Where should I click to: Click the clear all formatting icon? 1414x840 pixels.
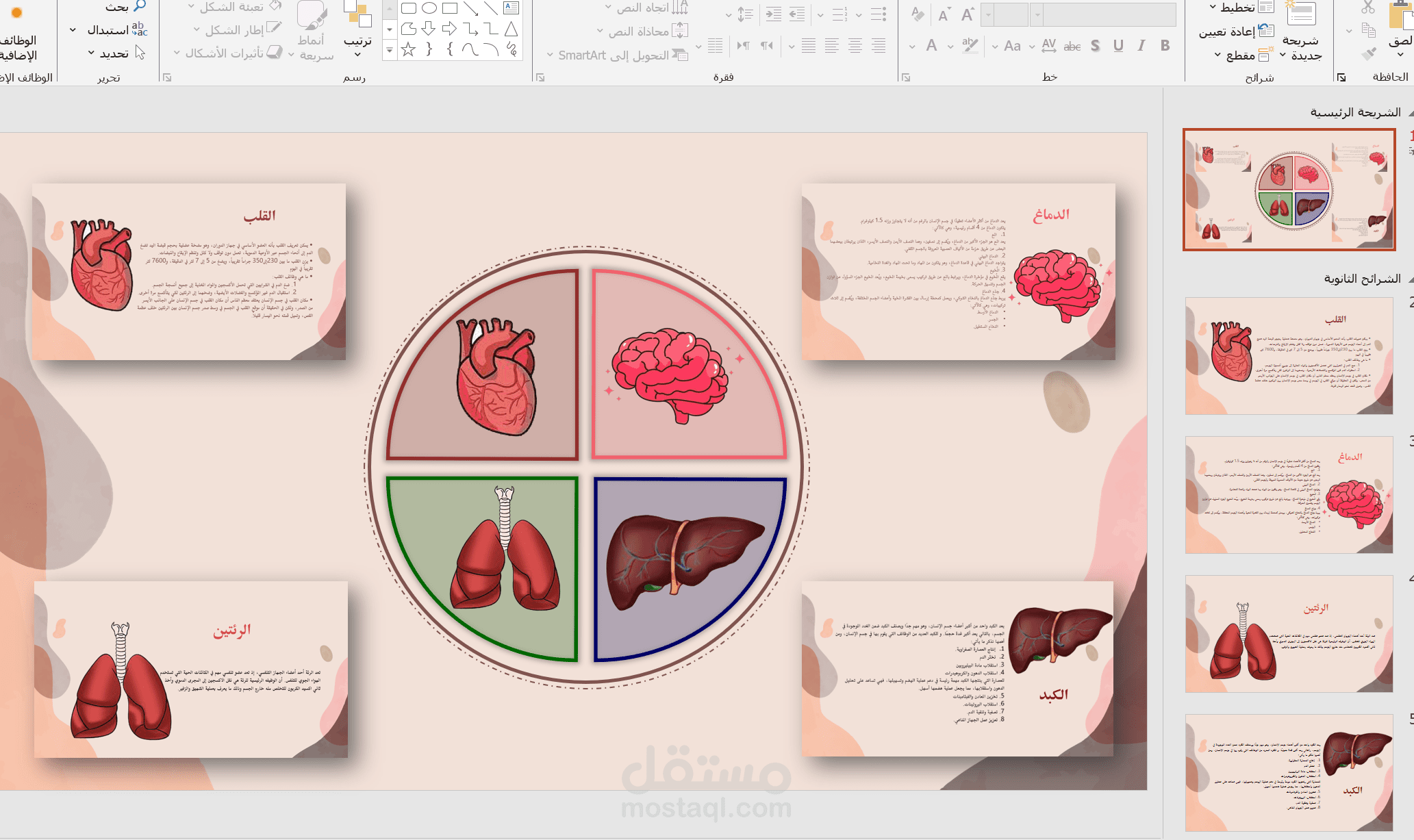[x=918, y=14]
